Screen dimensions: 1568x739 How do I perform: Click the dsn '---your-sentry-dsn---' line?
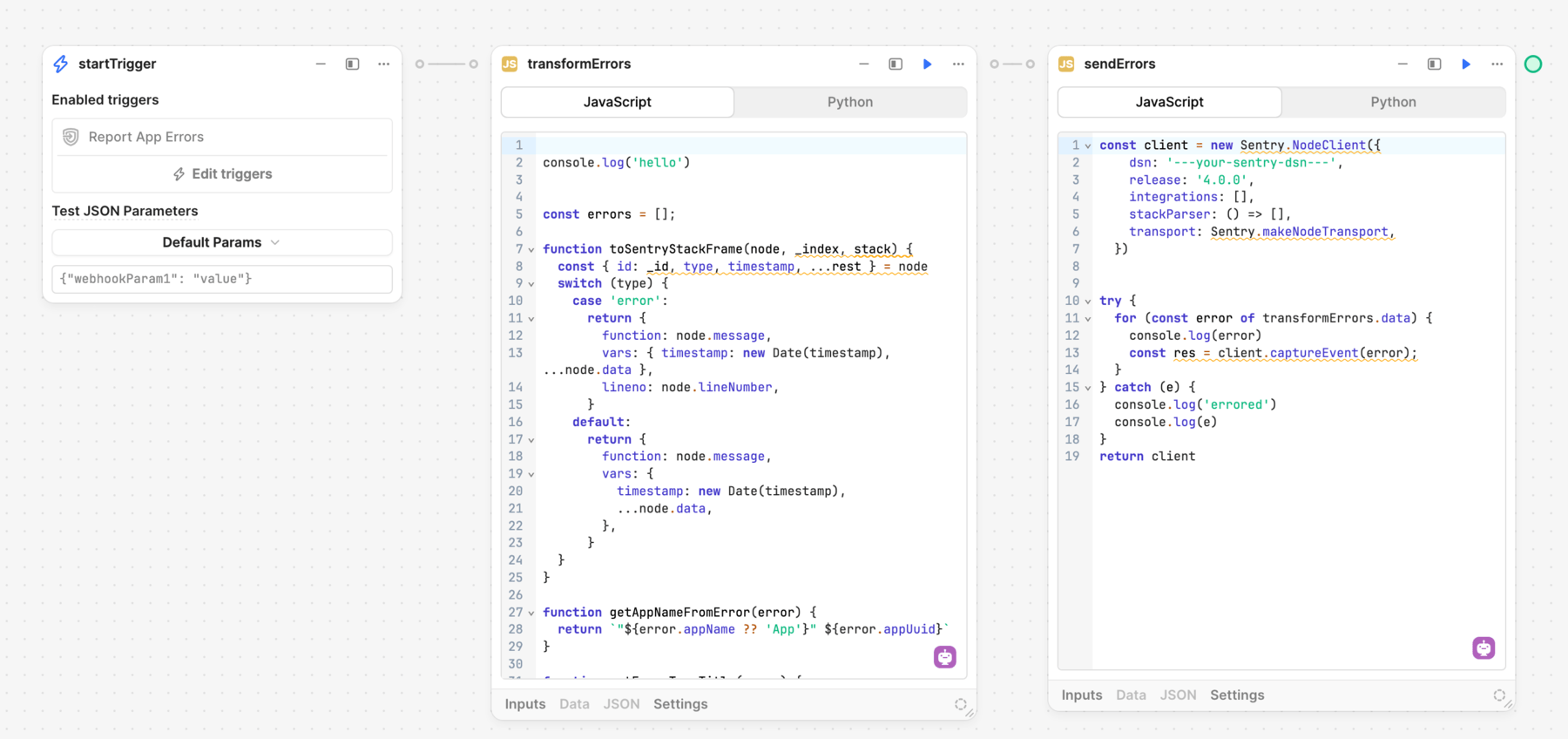[x=1236, y=162]
